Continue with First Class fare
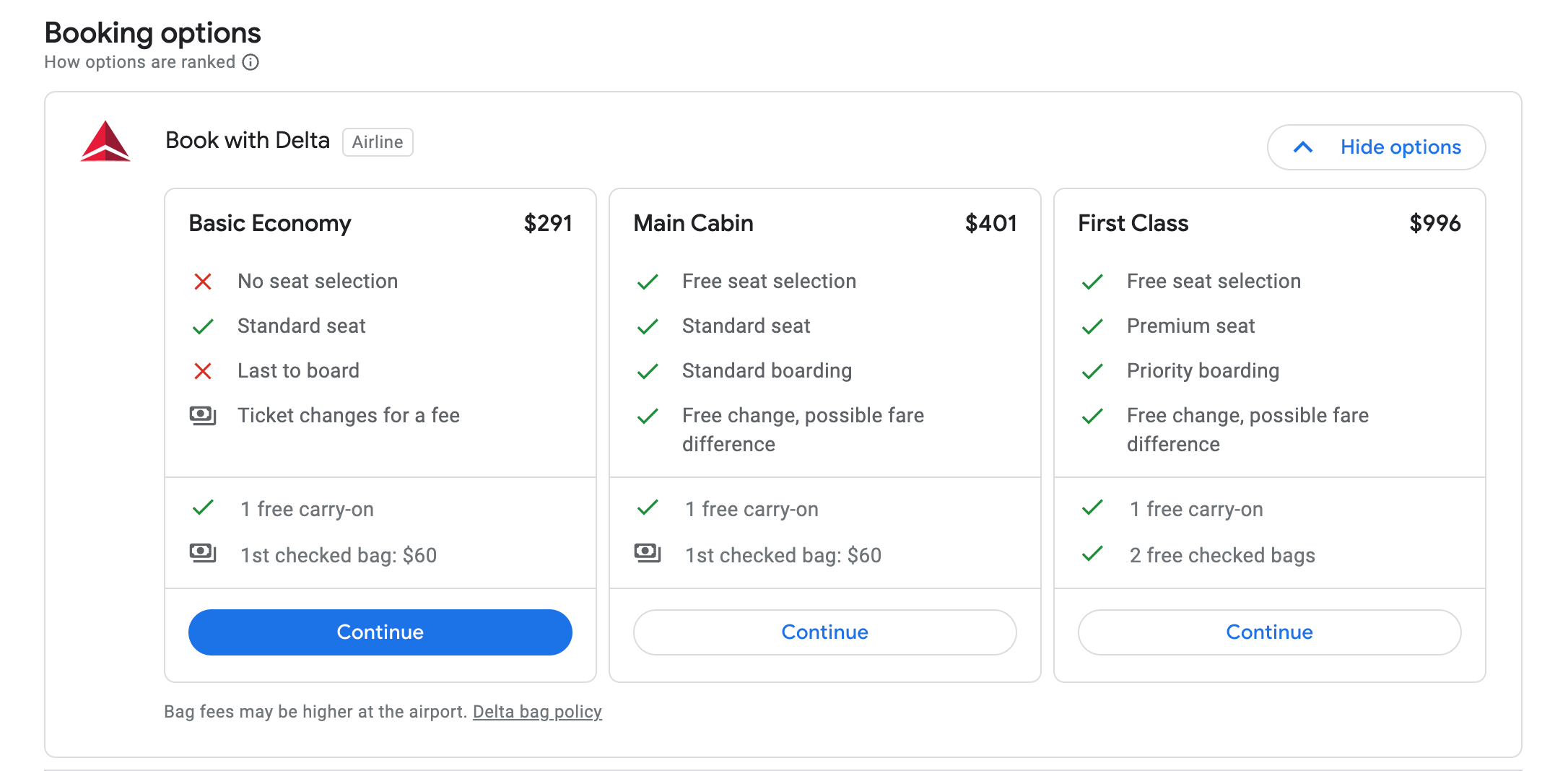The width and height of the screenshot is (1568, 771). (x=1269, y=632)
